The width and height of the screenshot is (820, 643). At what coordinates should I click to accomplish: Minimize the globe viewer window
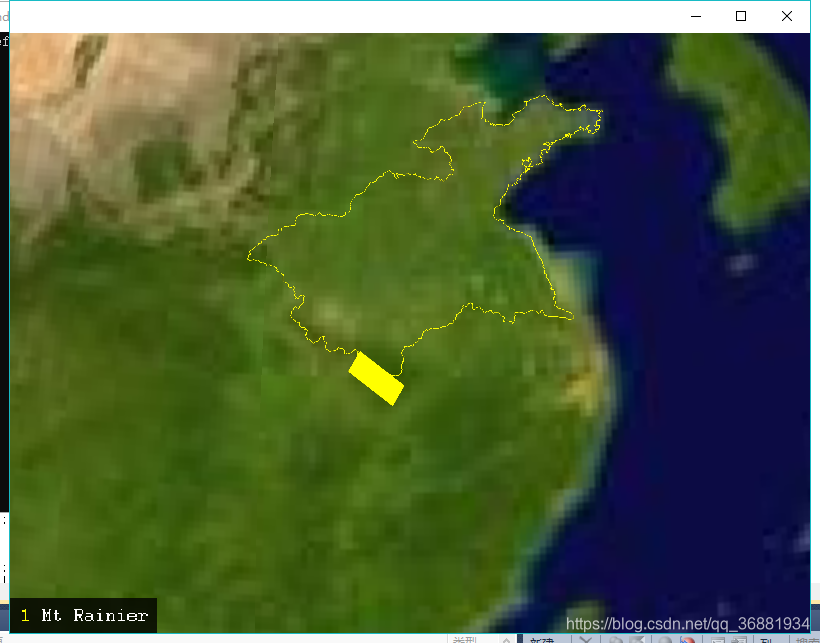pos(696,16)
